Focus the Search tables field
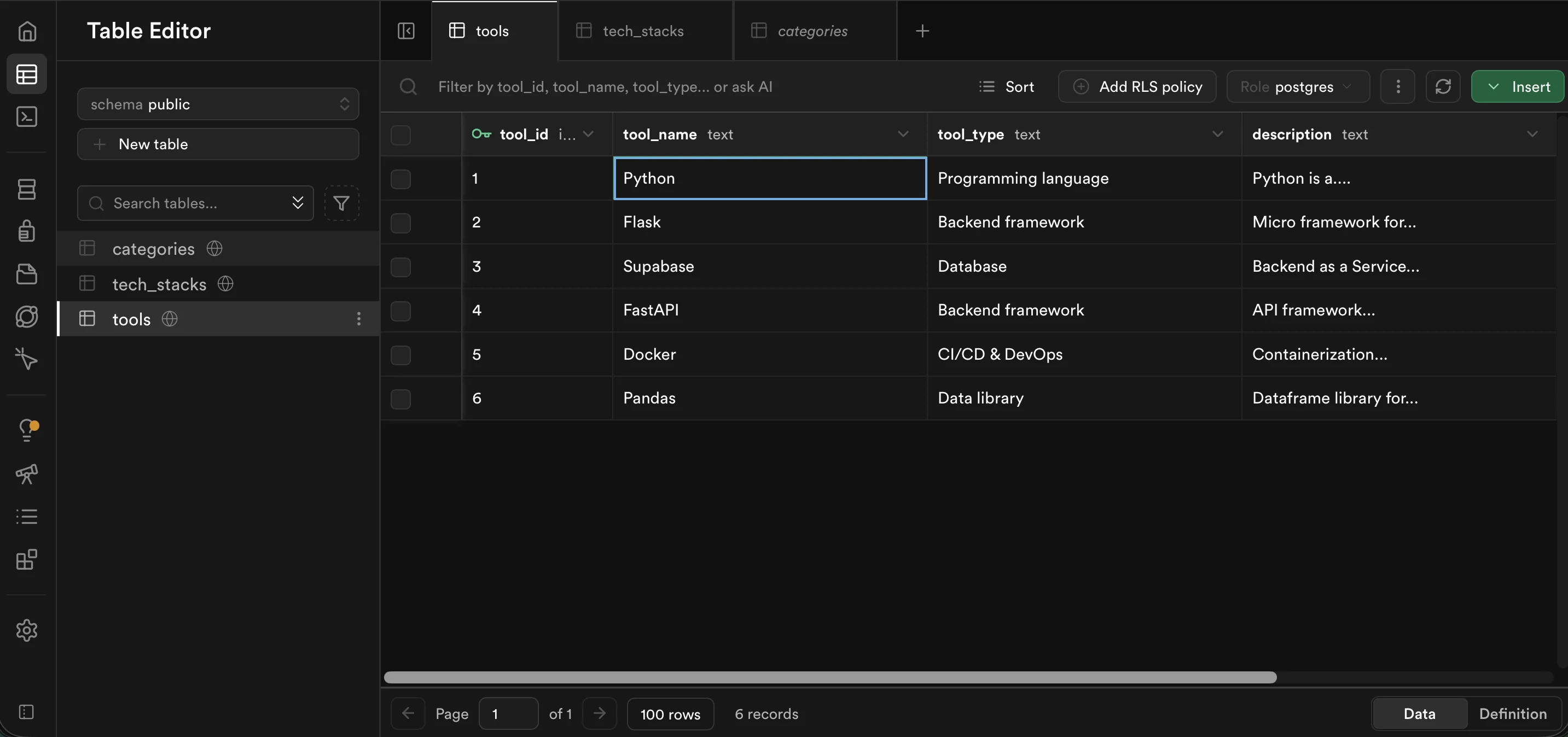Viewport: 1568px width, 737px height. 195,203
